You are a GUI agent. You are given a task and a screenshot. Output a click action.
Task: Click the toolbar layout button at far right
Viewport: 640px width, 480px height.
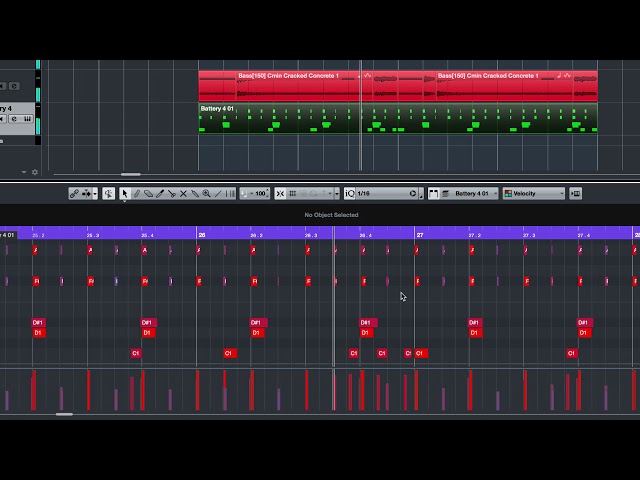(x=576, y=193)
